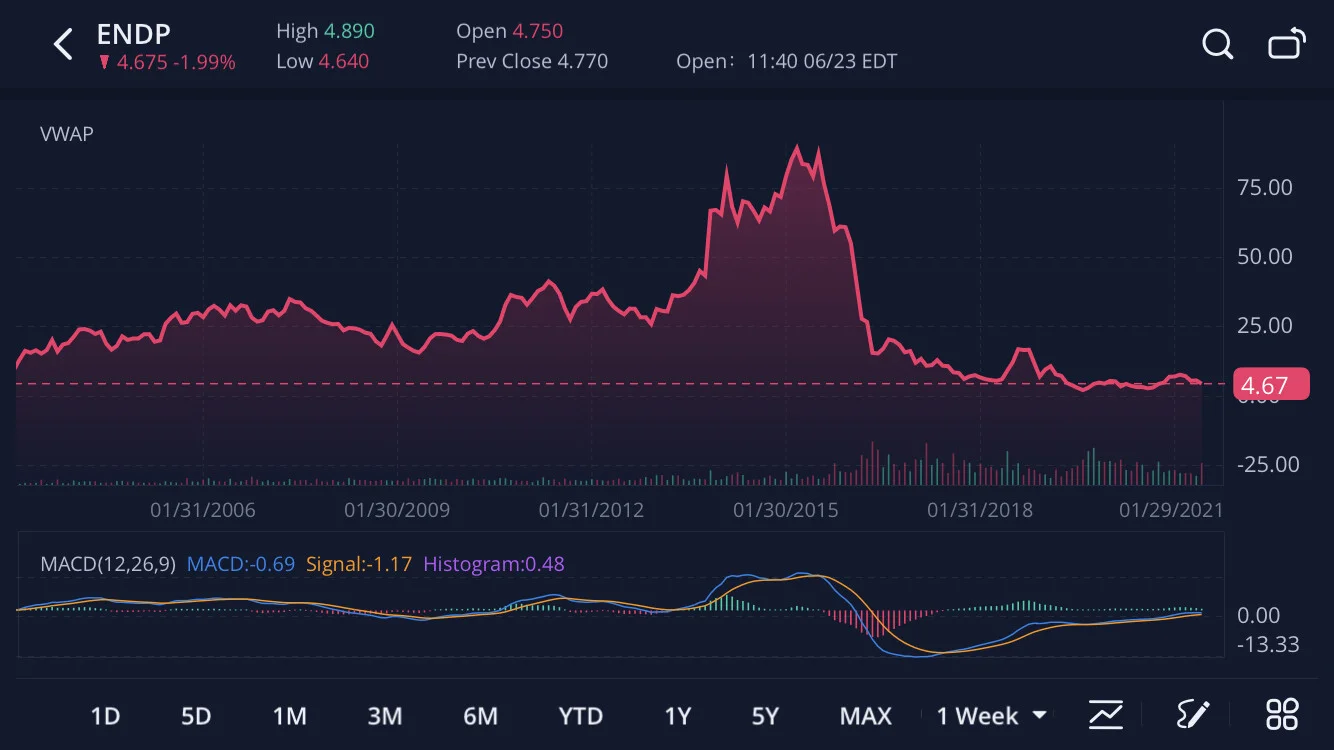Tap the 01/30/2015 date axis label
The image size is (1334, 750).
tap(786, 511)
